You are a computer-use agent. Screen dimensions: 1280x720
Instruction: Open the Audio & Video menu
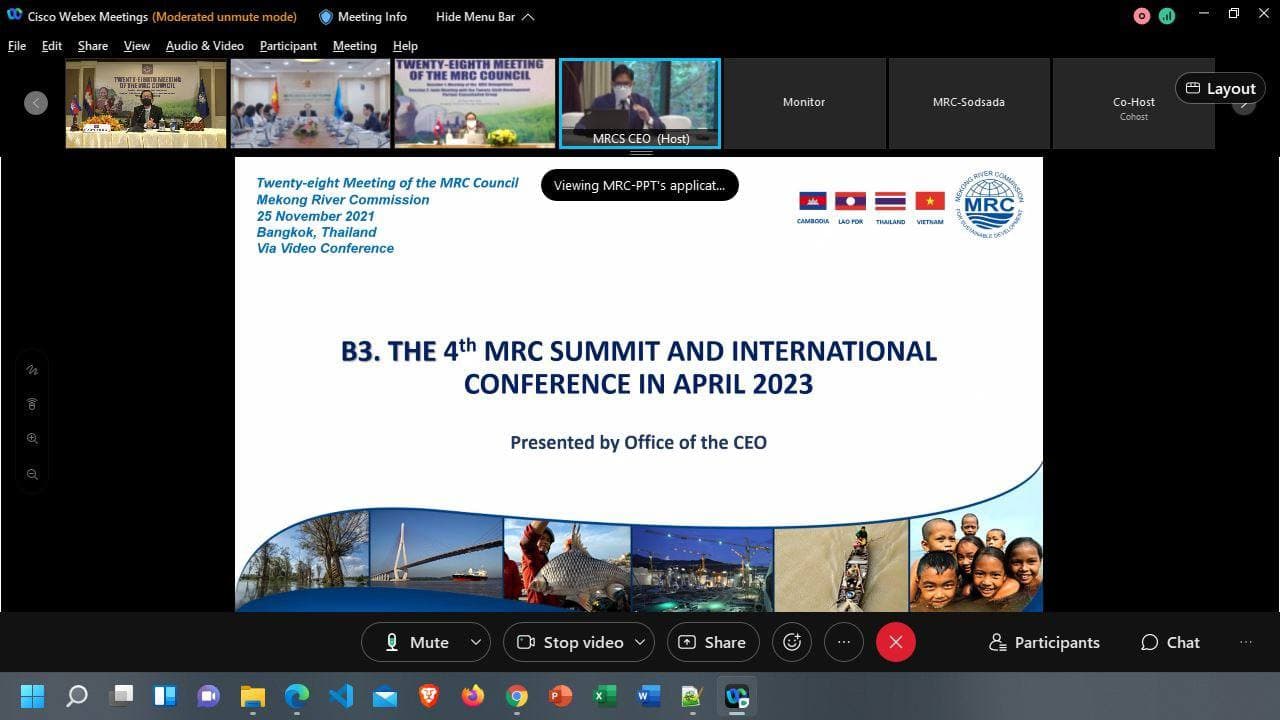pos(205,46)
